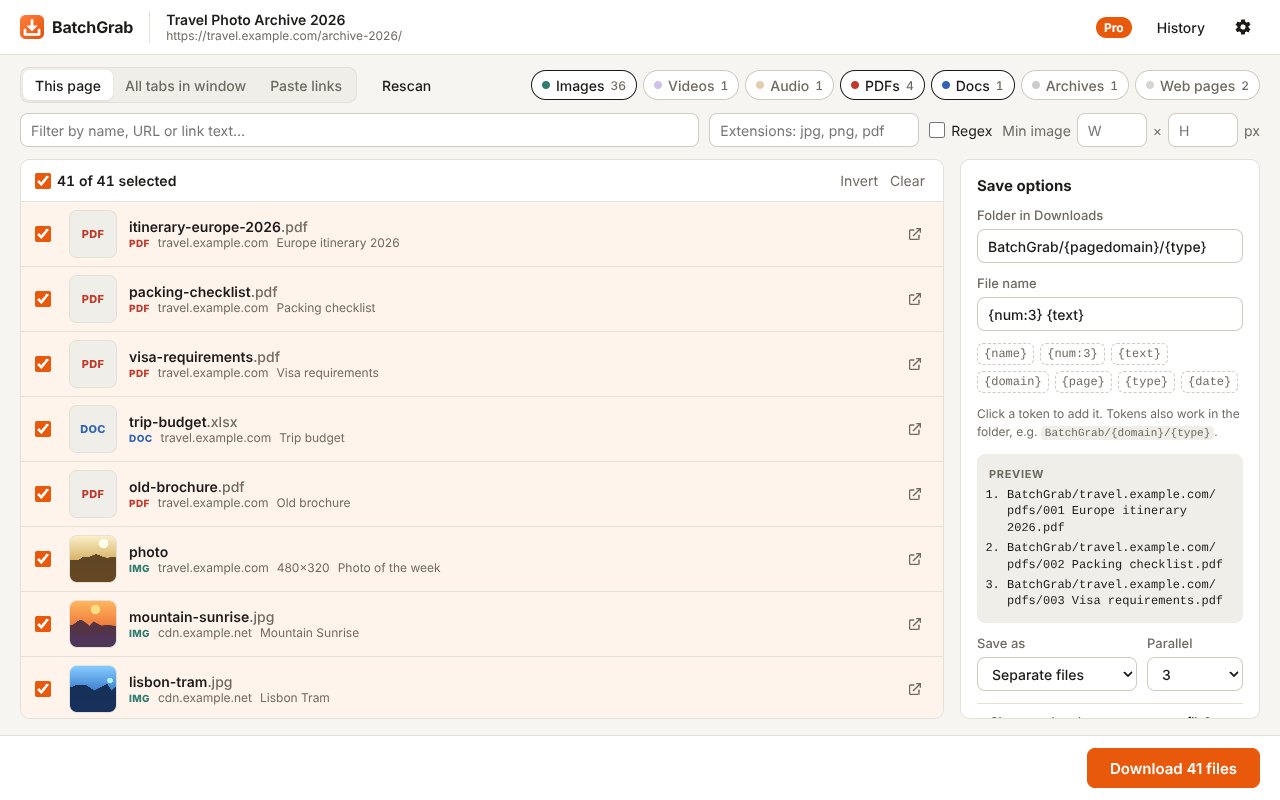Click the PDF icon for packing-checklist
The height and width of the screenshot is (800, 1280).
[x=93, y=299]
